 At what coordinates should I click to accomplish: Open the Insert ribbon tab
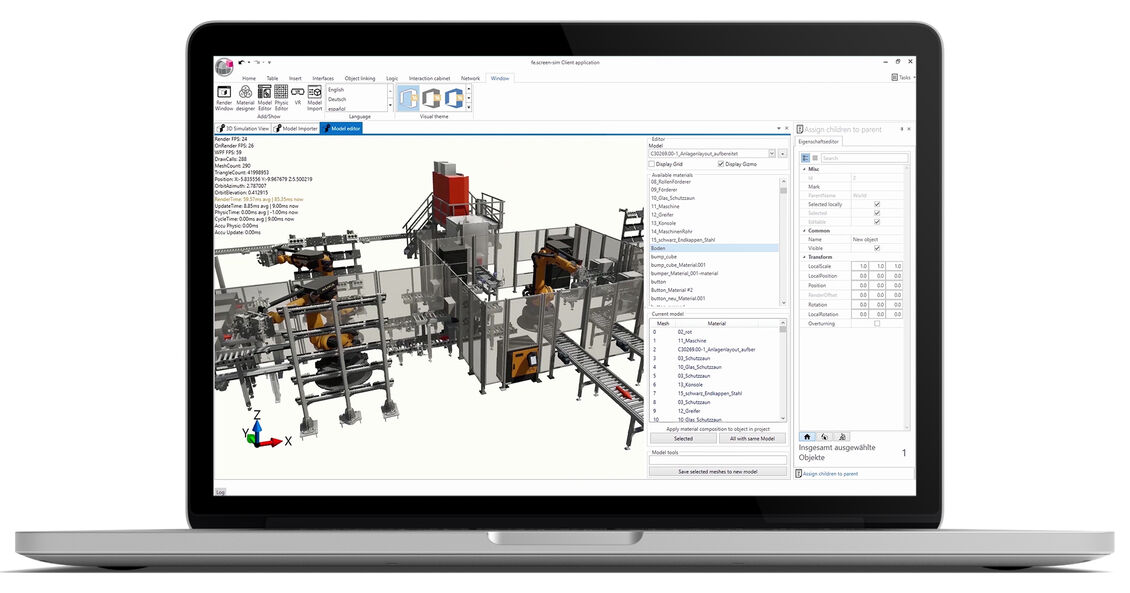click(295, 78)
